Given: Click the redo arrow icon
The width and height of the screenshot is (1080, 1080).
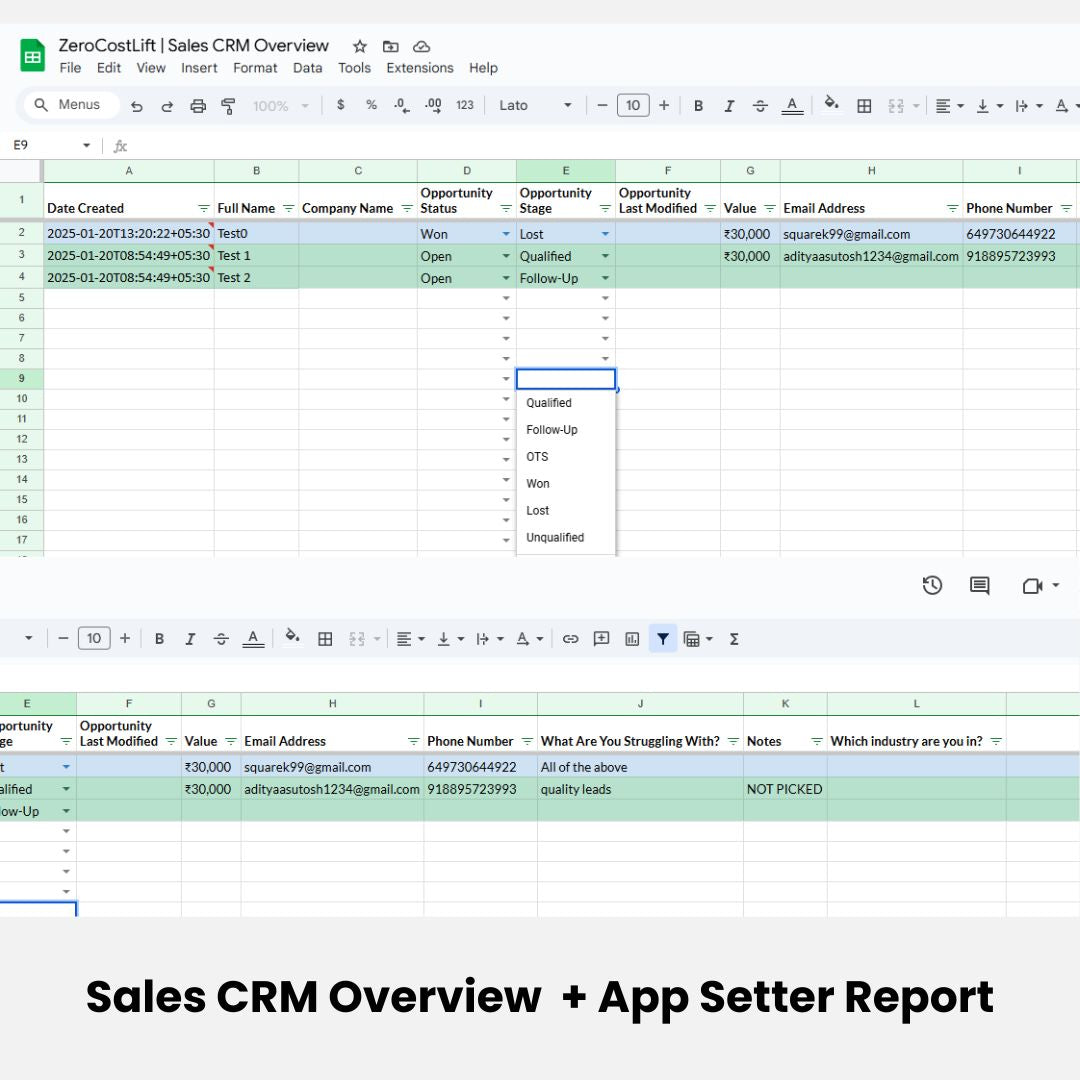Looking at the screenshot, I should click(x=167, y=106).
